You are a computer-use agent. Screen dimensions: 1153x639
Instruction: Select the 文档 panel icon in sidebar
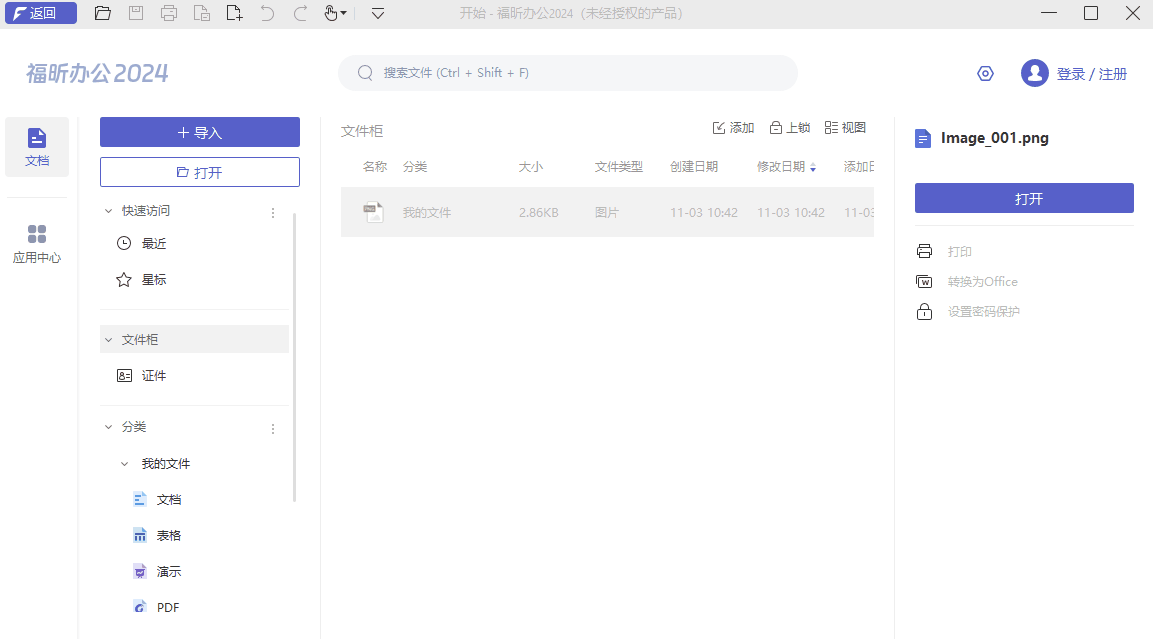[x=37, y=146]
